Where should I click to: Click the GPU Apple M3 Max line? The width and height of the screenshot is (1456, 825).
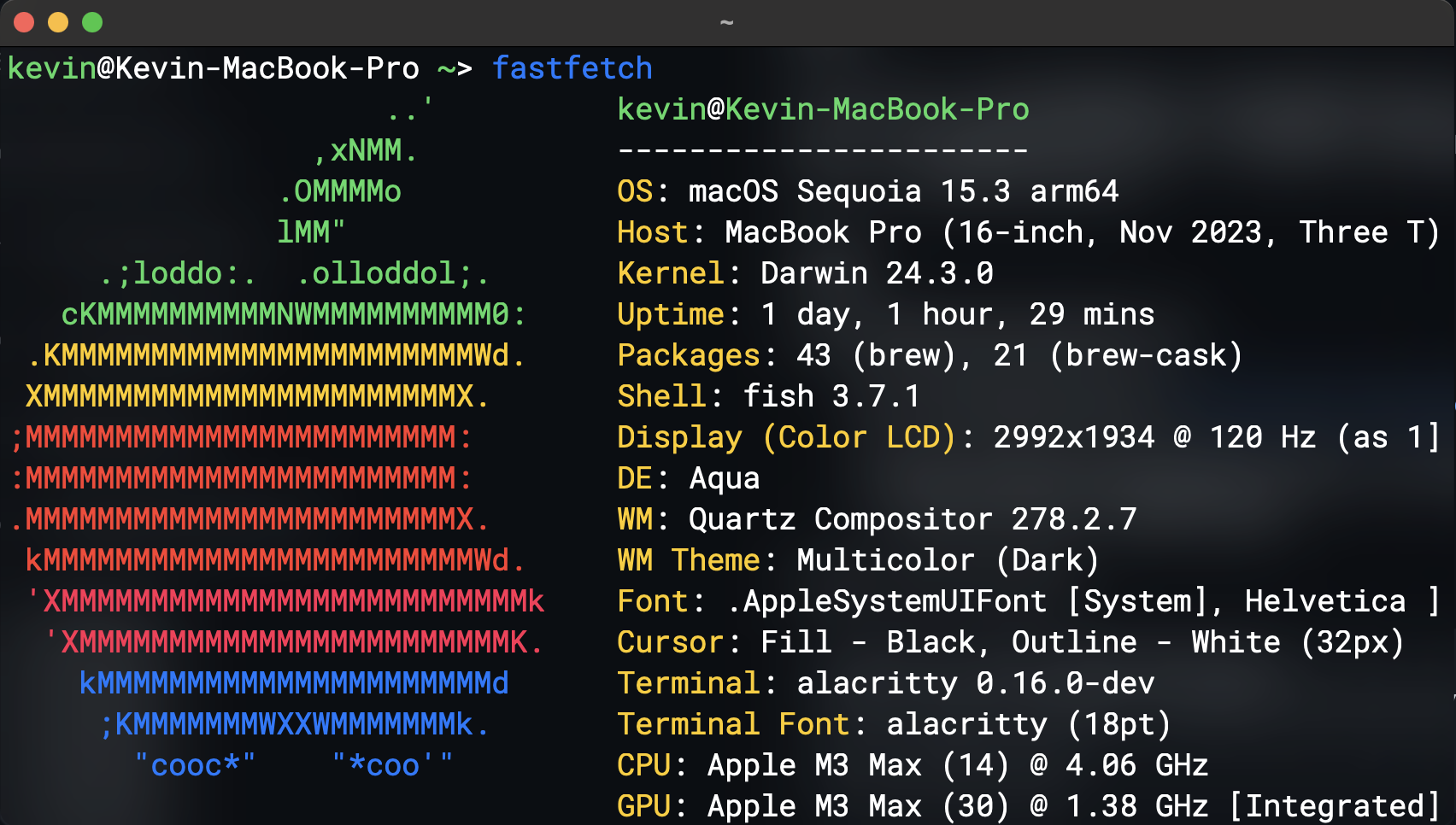[x=1028, y=806]
